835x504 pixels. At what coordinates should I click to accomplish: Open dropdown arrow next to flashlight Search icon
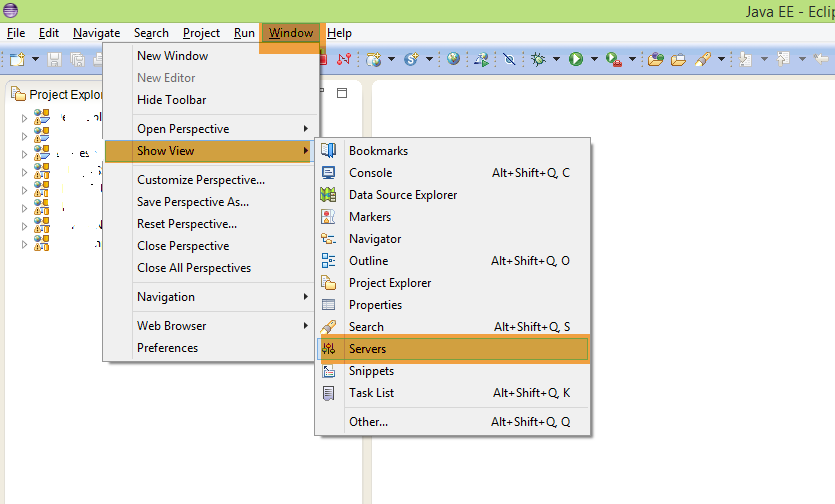pos(722,59)
